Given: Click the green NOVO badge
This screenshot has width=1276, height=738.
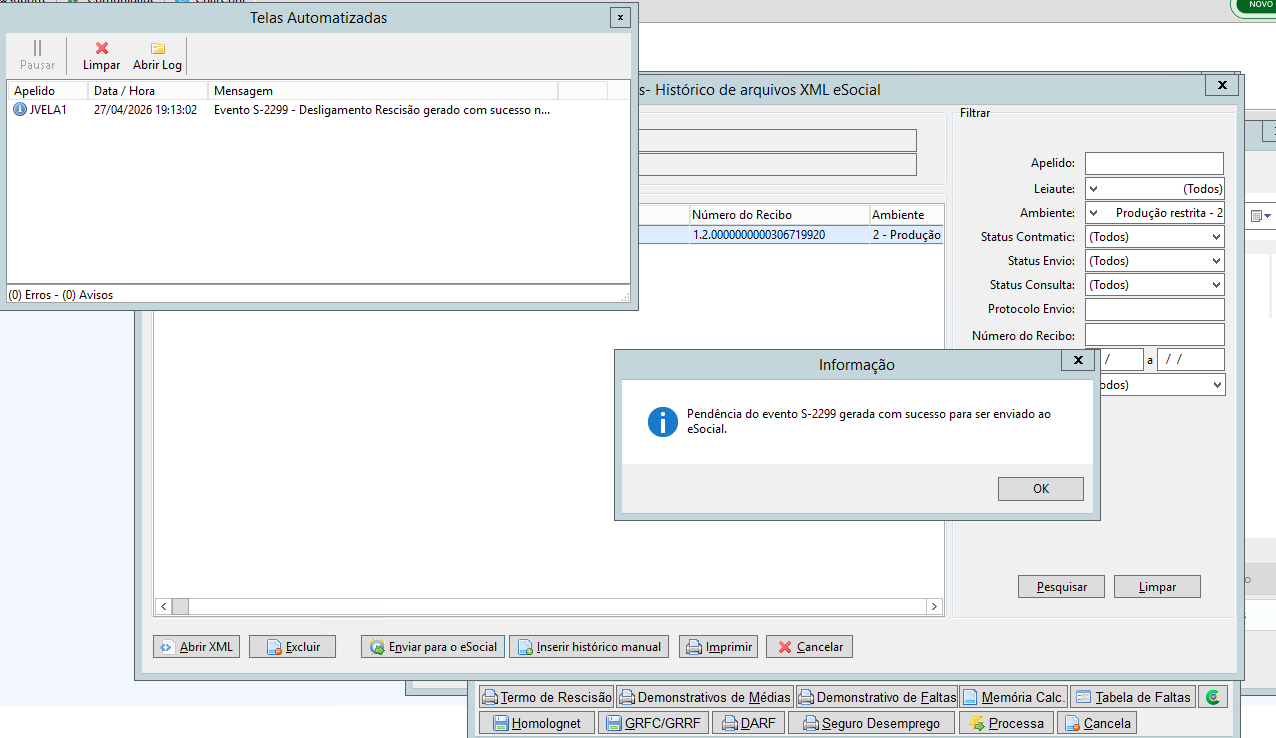Looking at the screenshot, I should pyautogui.click(x=1254, y=6).
